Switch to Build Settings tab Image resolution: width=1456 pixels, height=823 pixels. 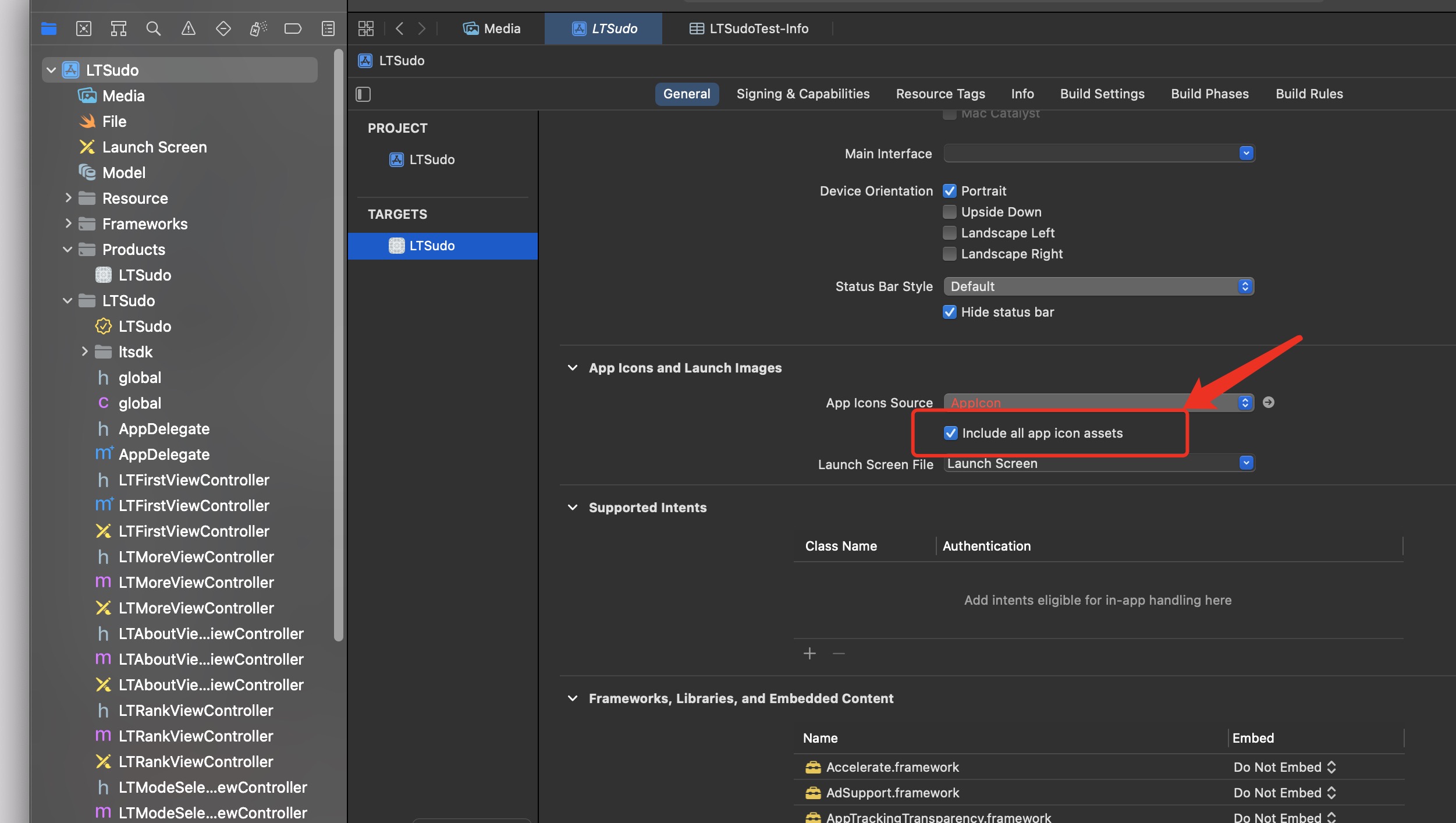point(1102,94)
